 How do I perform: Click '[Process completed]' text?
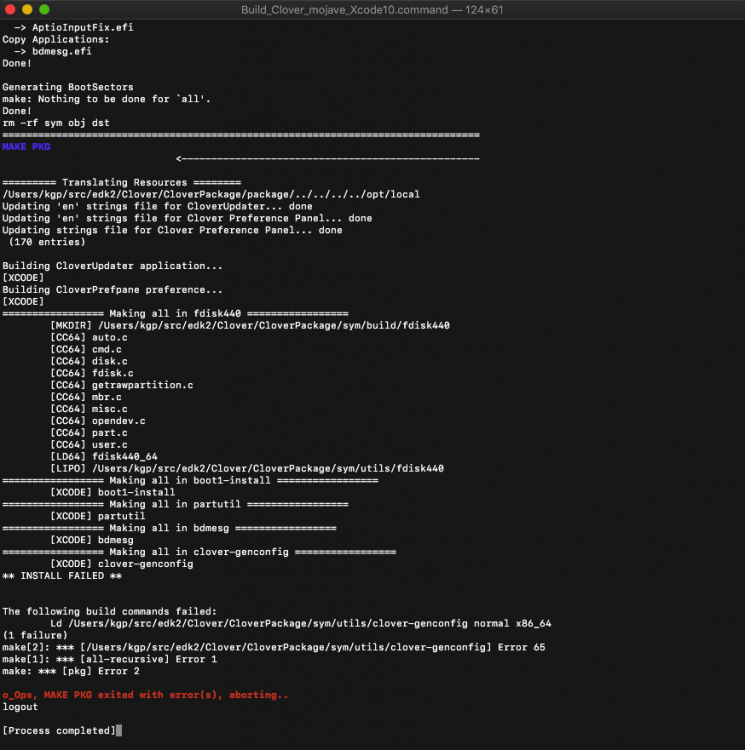(59, 731)
